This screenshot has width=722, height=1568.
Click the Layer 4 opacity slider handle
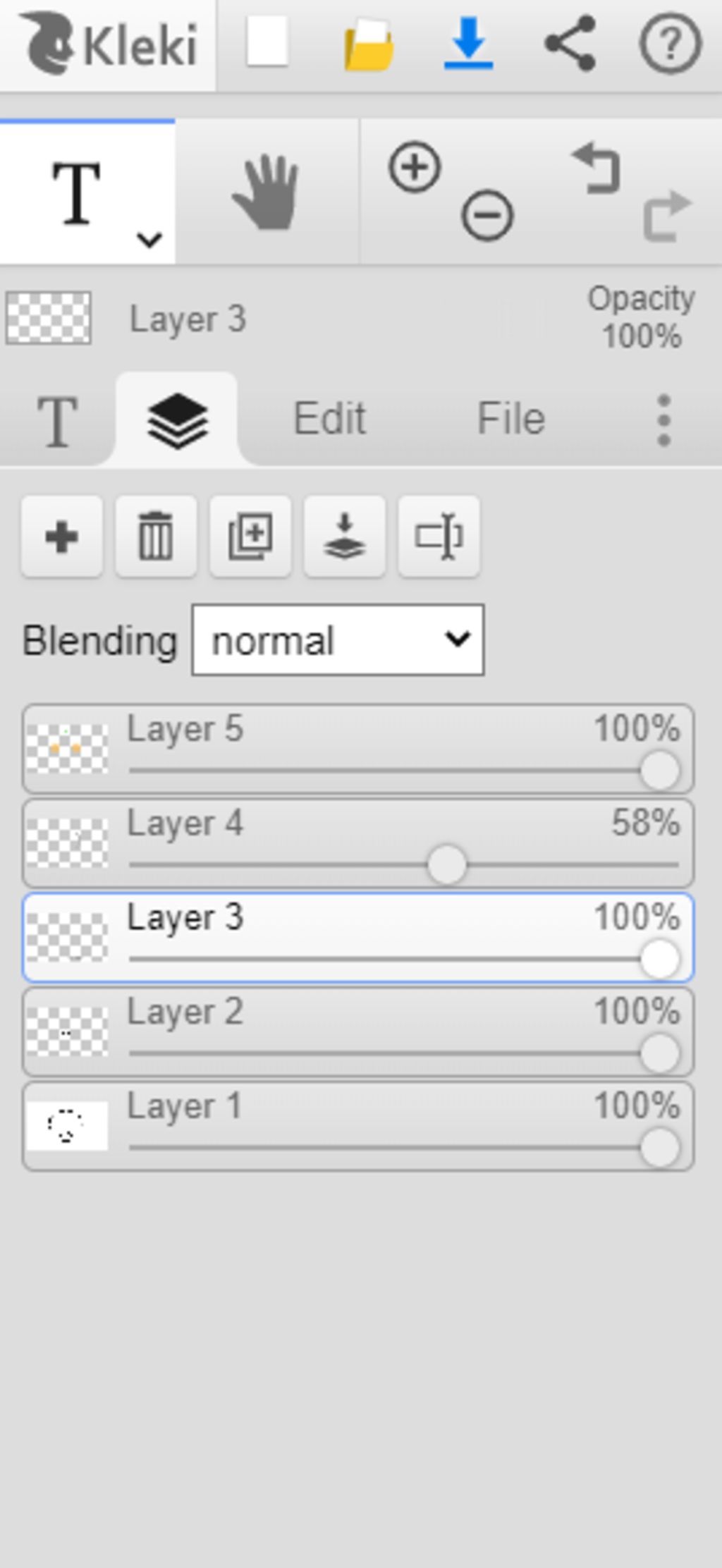tap(447, 865)
